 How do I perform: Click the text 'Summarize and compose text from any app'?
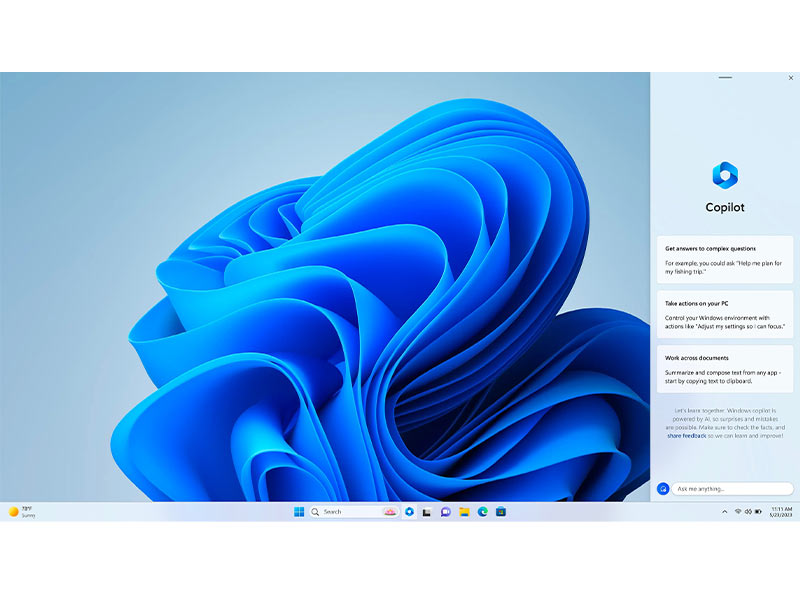coord(720,372)
